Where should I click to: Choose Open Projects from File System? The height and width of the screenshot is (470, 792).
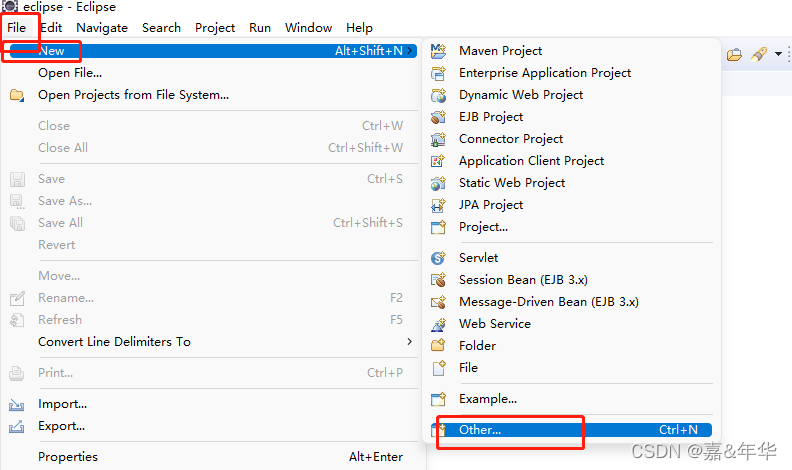pos(133,95)
